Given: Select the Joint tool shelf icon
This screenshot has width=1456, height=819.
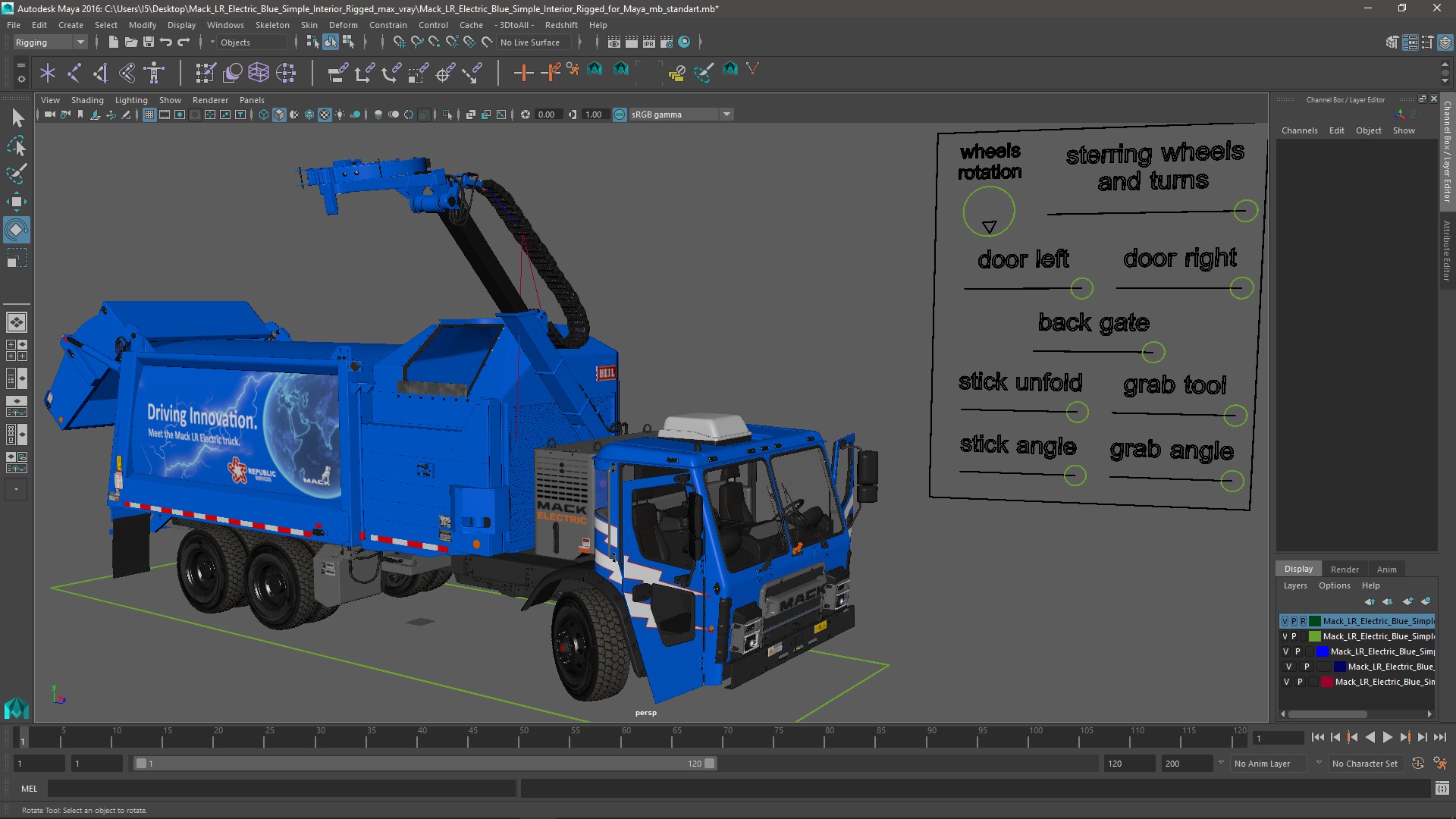Looking at the screenshot, I should pyautogui.click(x=74, y=73).
